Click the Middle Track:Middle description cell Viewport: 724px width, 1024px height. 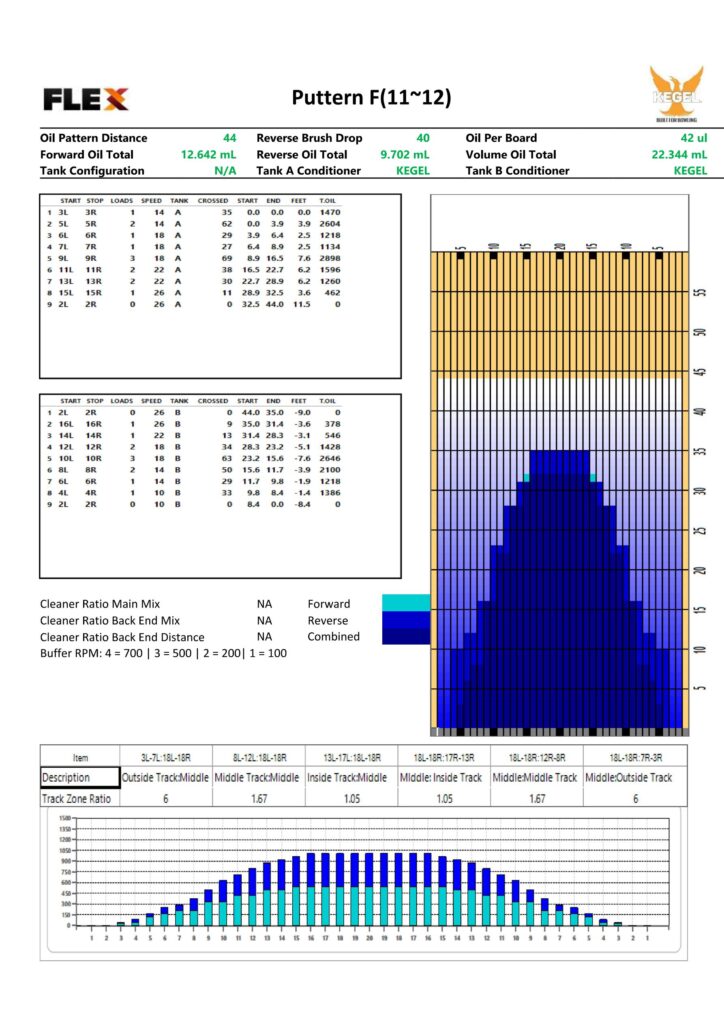coord(257,777)
